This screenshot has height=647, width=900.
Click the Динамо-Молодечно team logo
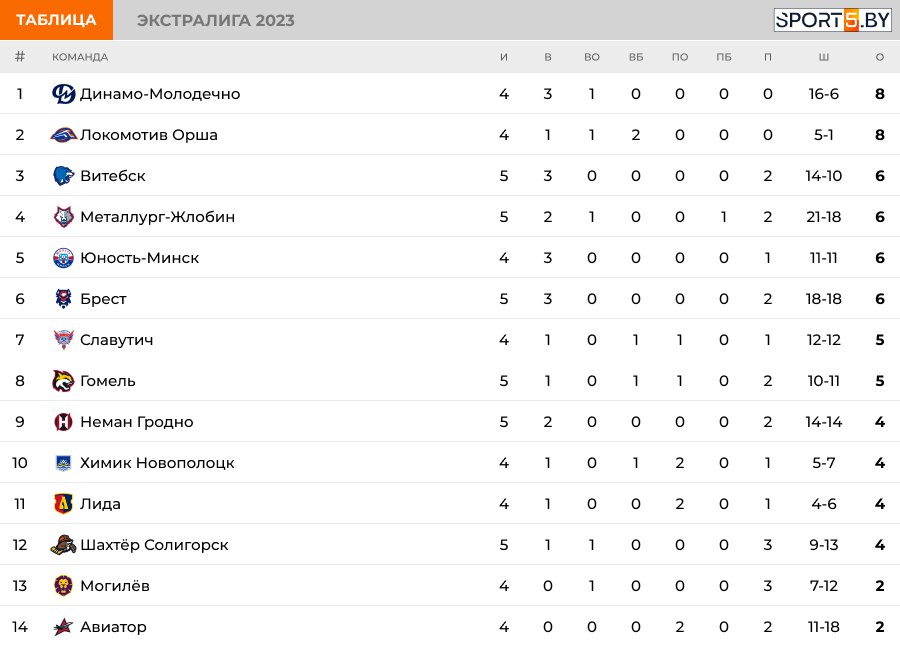pos(63,94)
